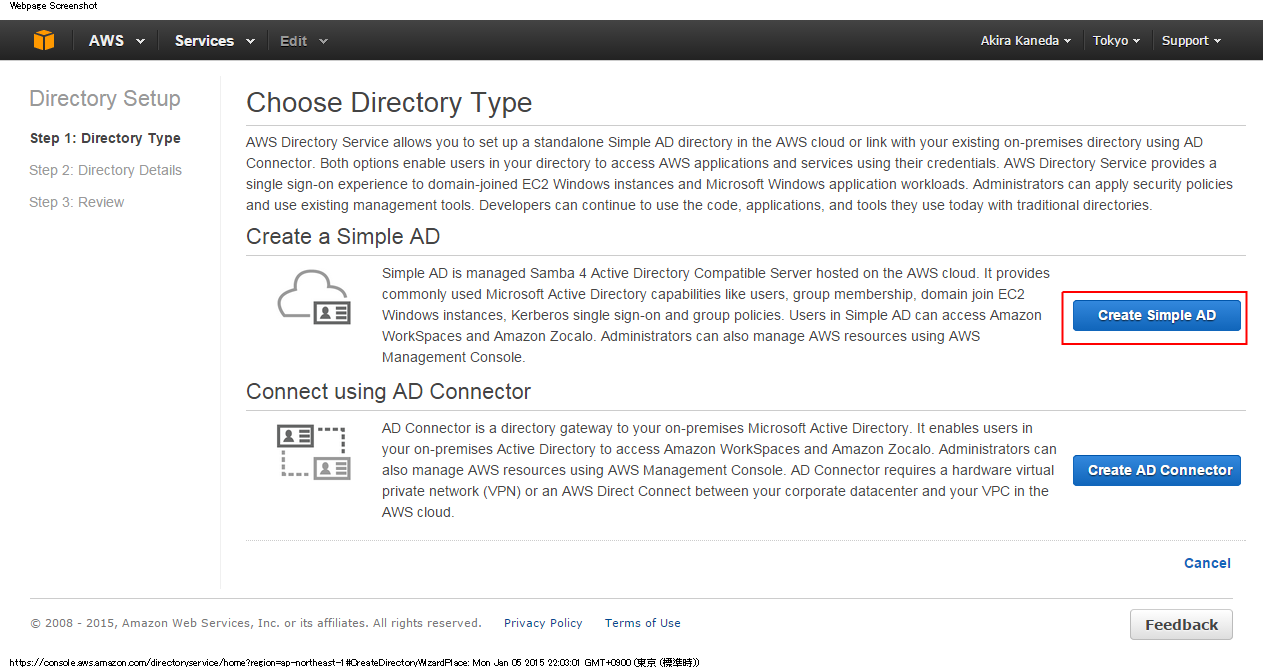Expand the Services menu
Viewport: 1263px width, 667px height.
(x=213, y=41)
